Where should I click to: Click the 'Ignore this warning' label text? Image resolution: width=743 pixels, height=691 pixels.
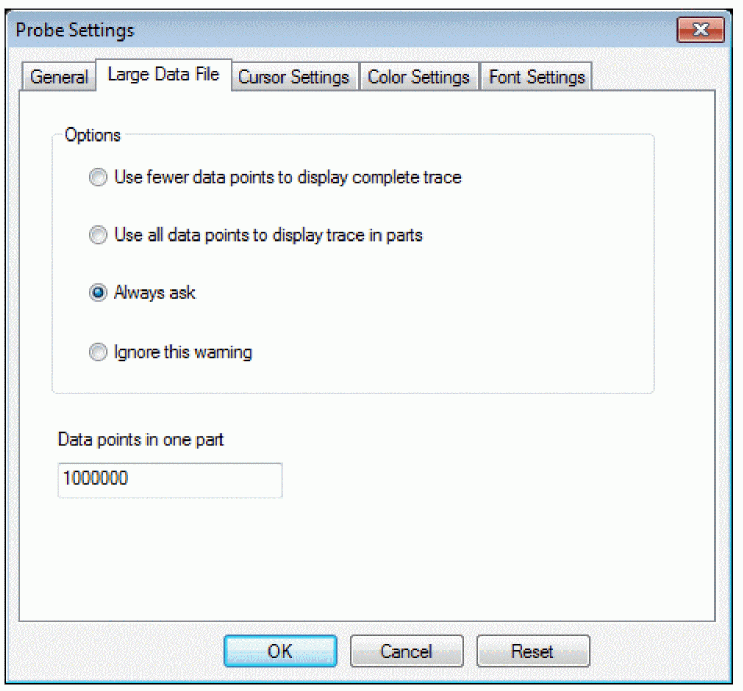(x=183, y=352)
